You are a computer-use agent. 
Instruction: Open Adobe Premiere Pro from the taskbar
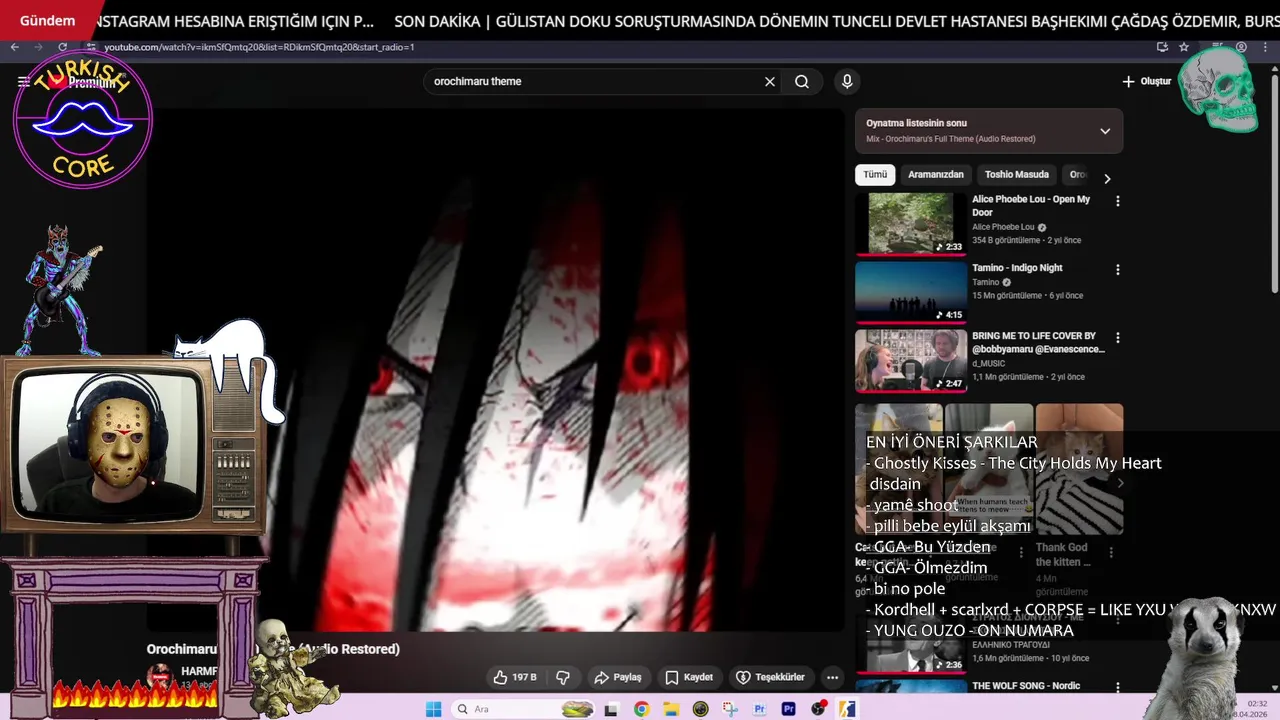point(788,709)
